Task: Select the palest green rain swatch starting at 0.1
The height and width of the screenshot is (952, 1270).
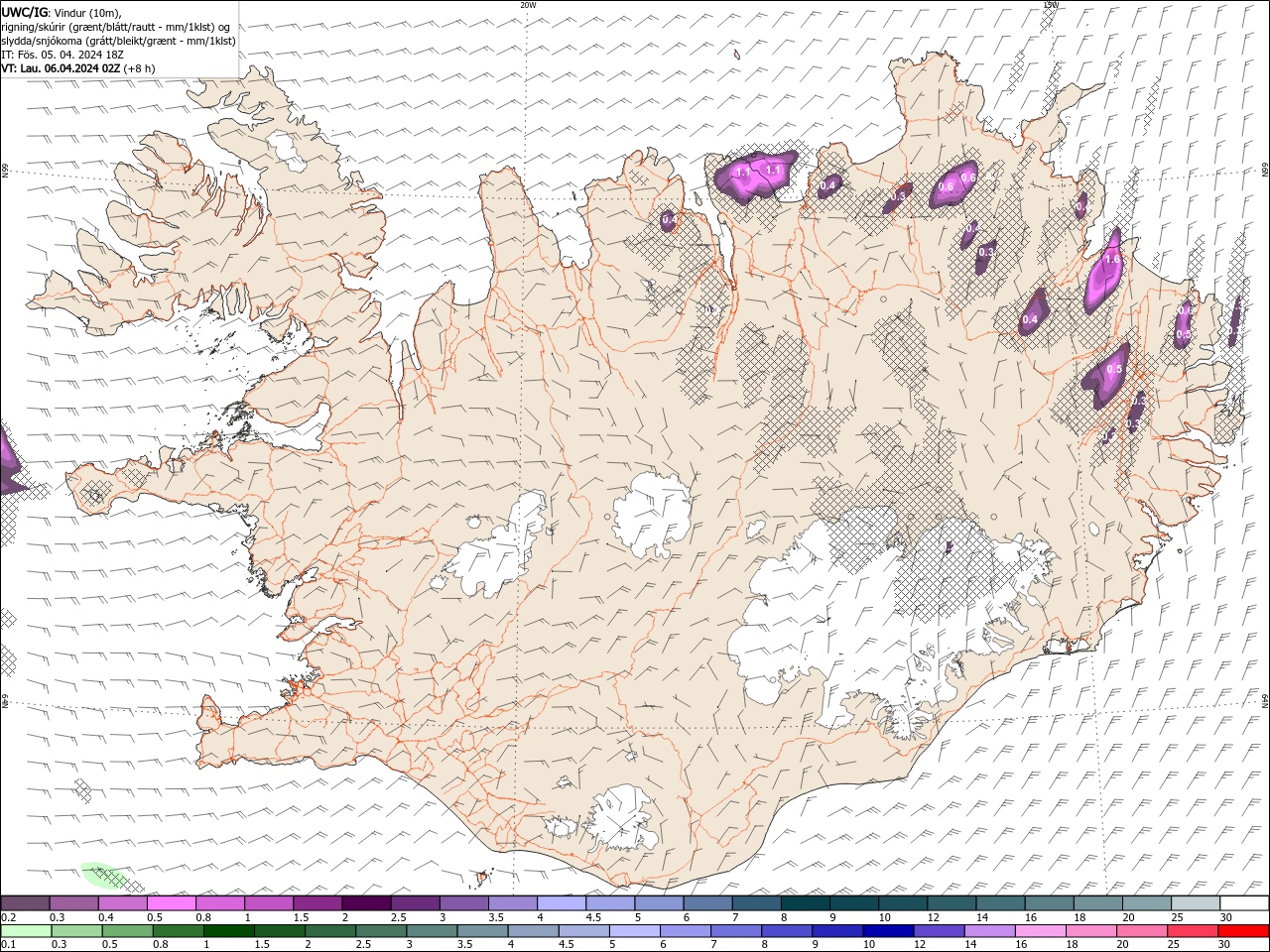Action: tap(26, 931)
